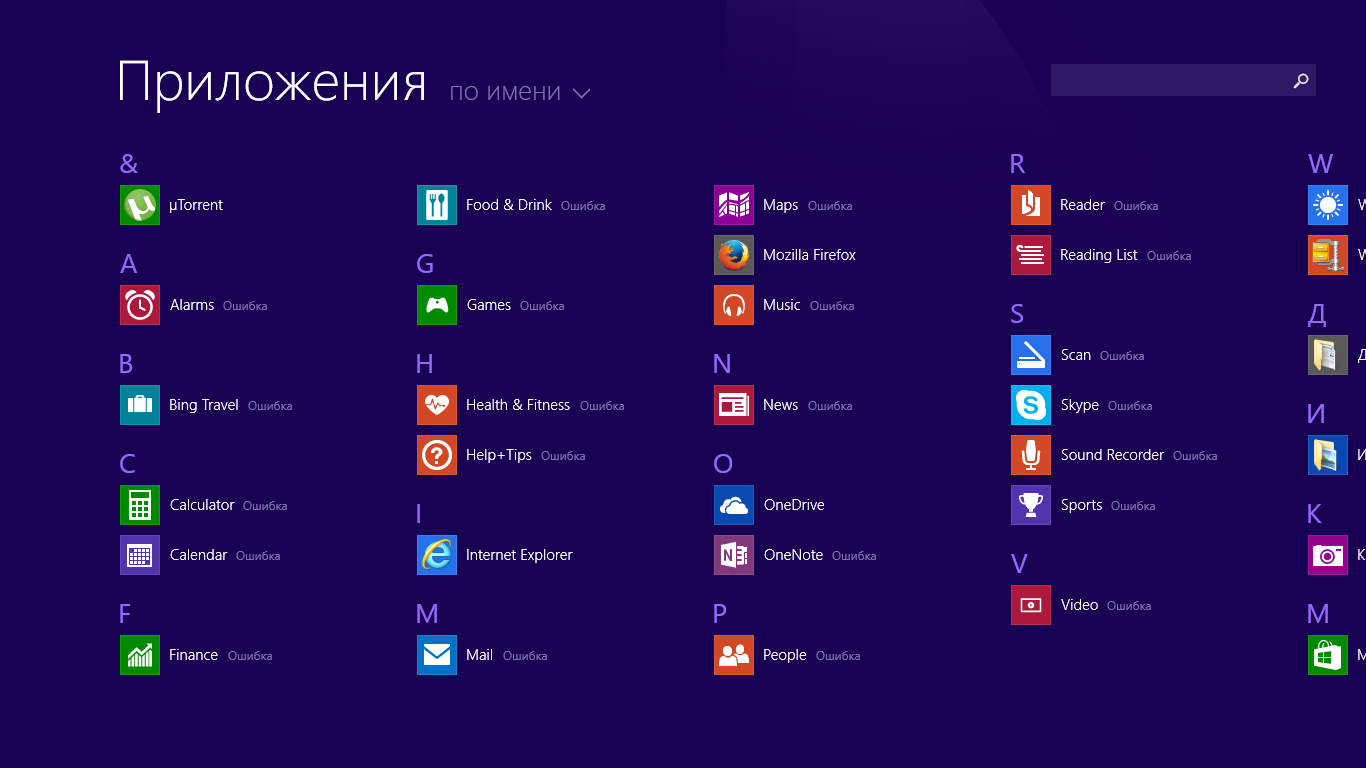The height and width of the screenshot is (768, 1366).
Task: Open the green Store shopping bag icon
Action: coord(1328,655)
